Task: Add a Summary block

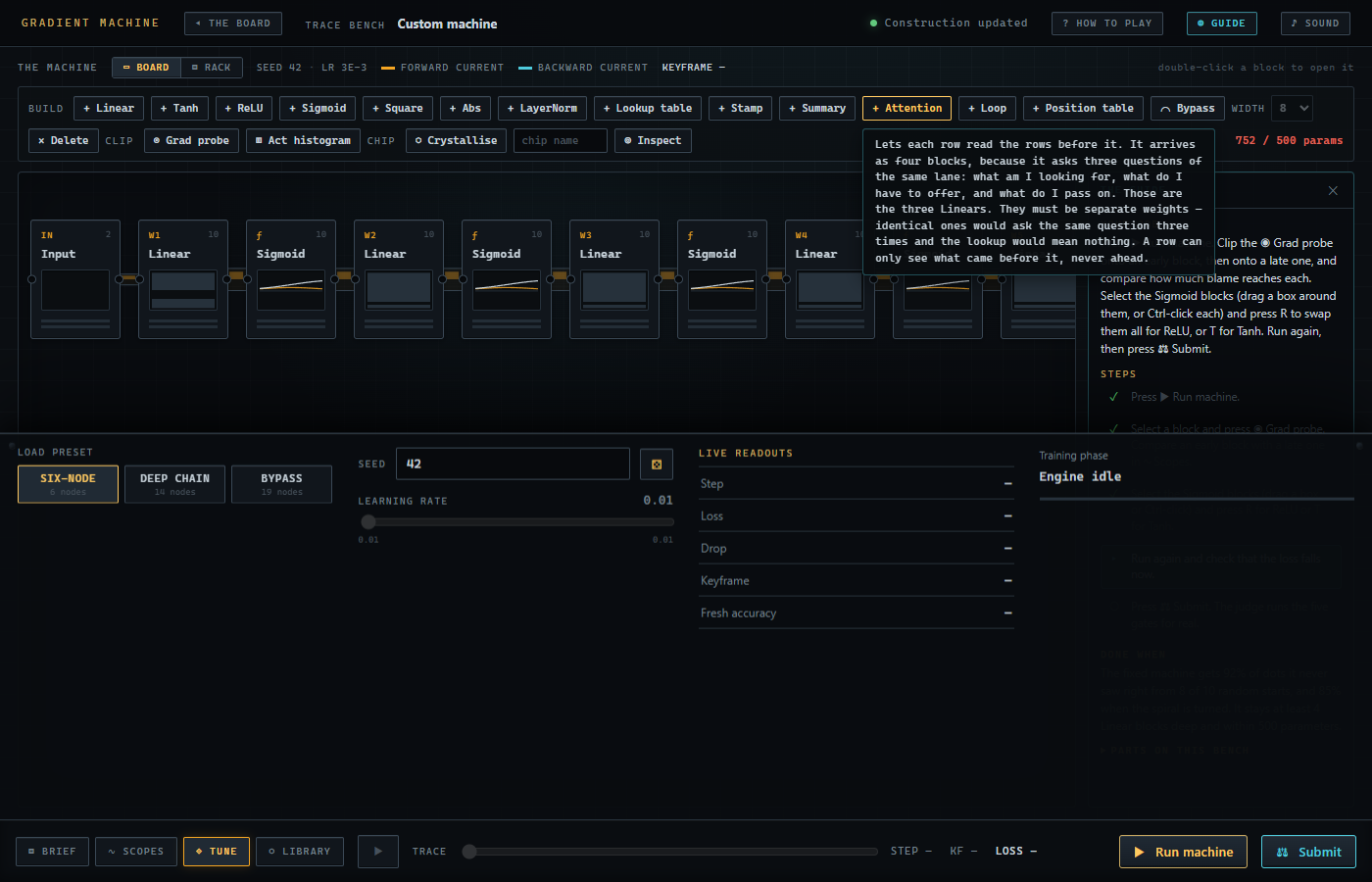Action: point(817,109)
